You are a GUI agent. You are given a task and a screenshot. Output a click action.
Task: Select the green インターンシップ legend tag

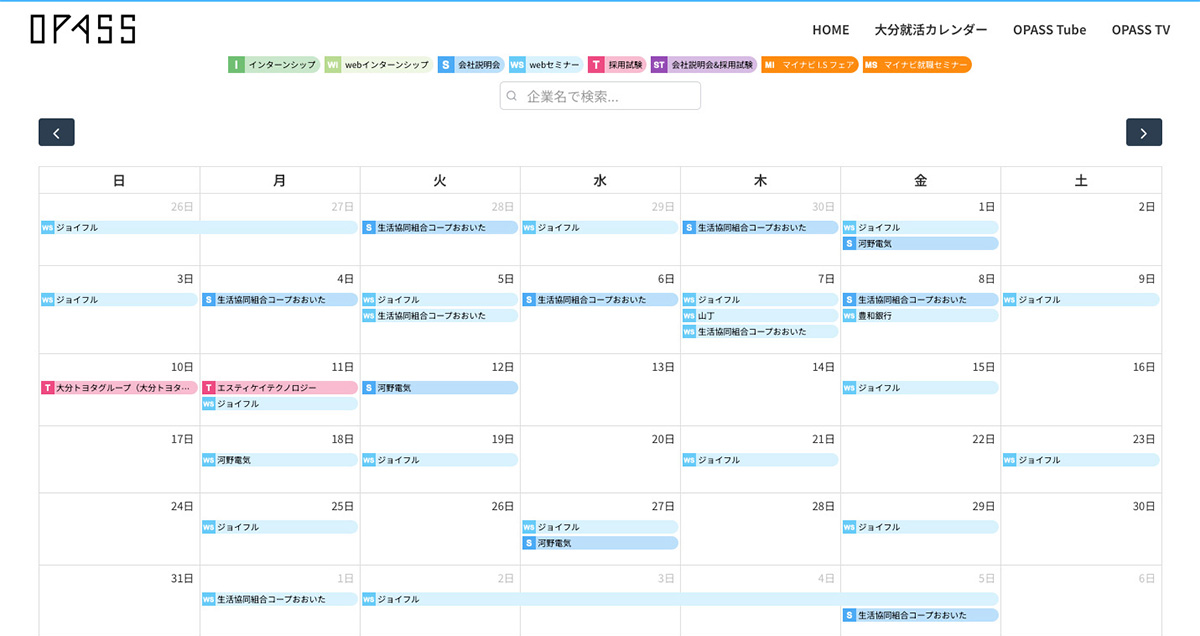273,65
